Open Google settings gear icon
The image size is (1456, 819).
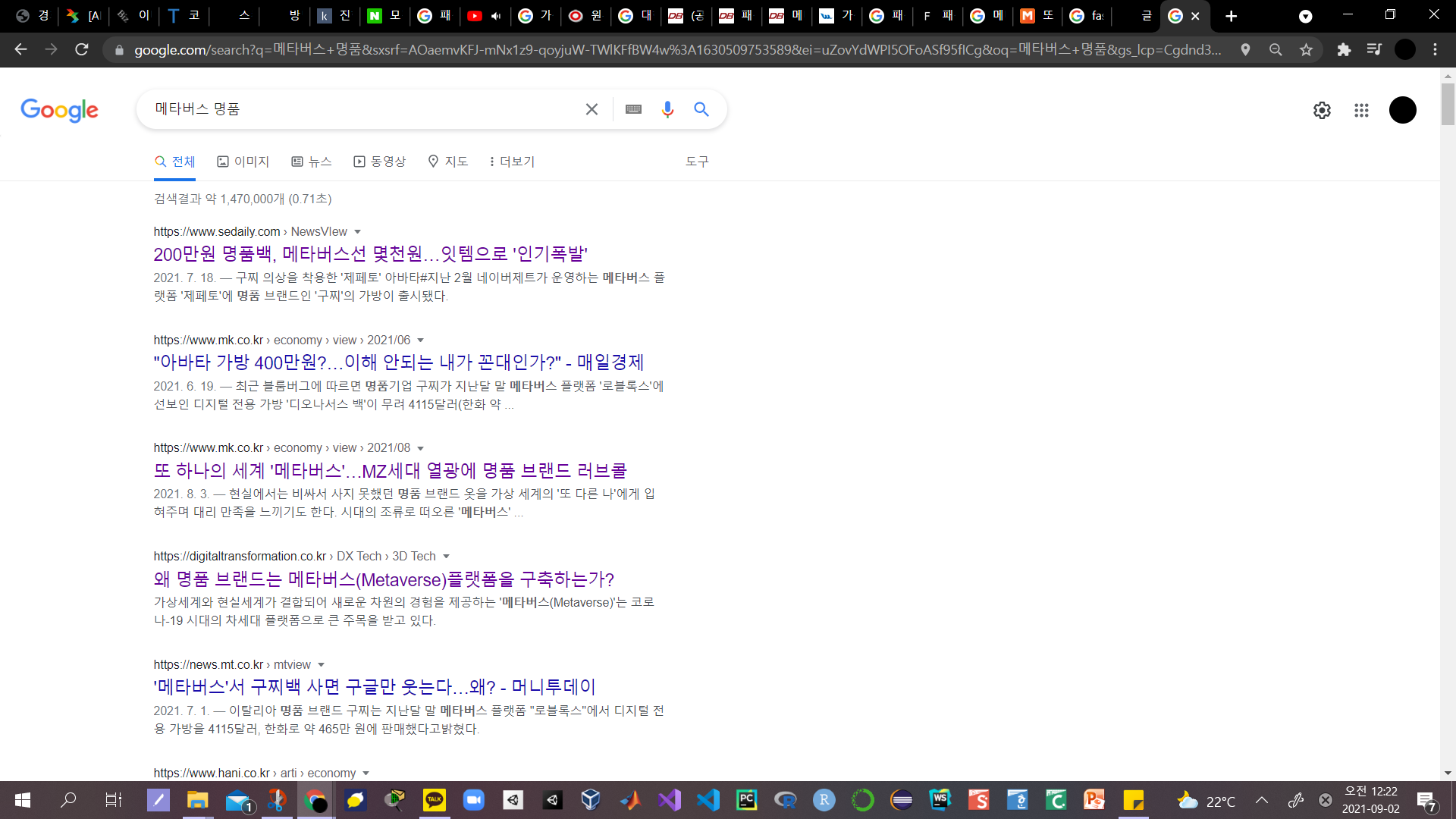[1322, 110]
